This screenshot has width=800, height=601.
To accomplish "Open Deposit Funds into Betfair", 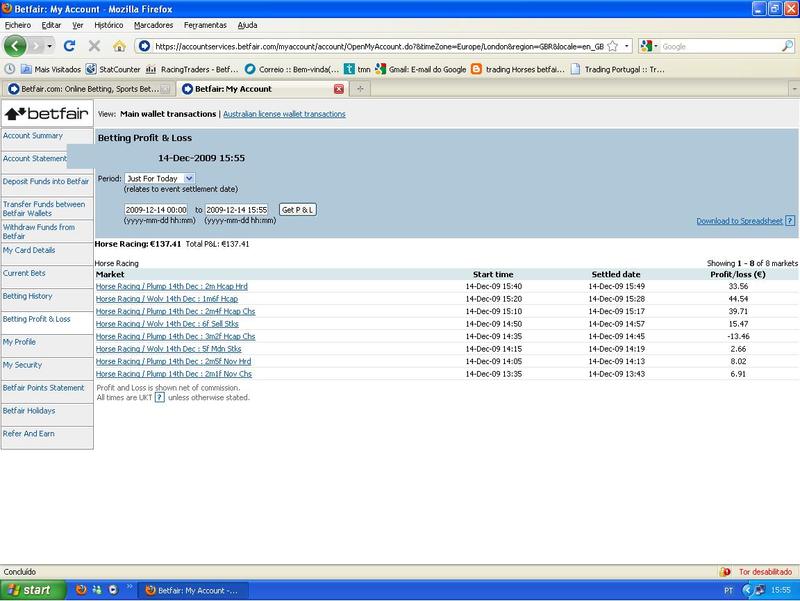I will tap(46, 182).
